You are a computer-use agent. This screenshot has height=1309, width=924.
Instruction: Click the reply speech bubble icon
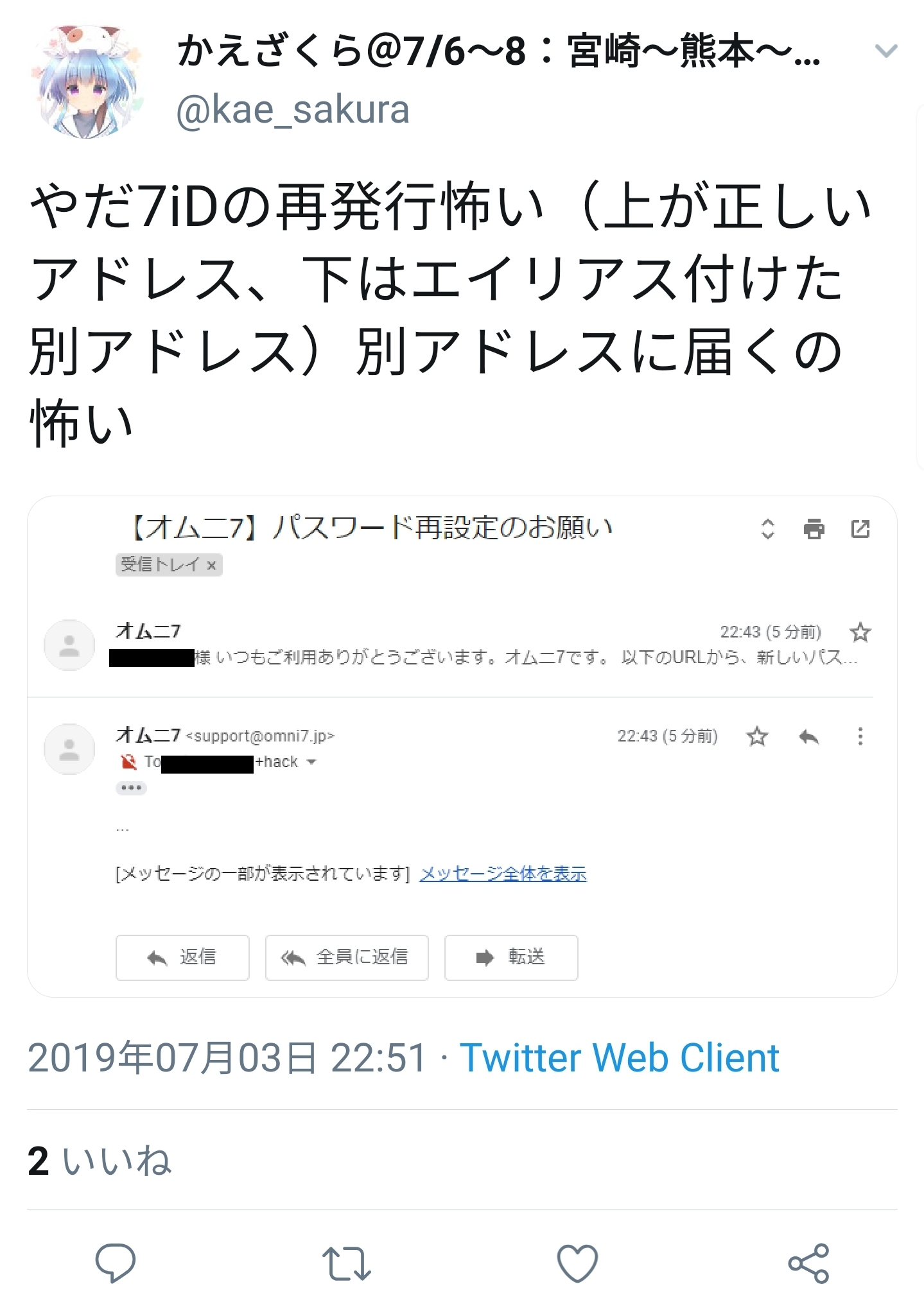pyautogui.click(x=115, y=1263)
